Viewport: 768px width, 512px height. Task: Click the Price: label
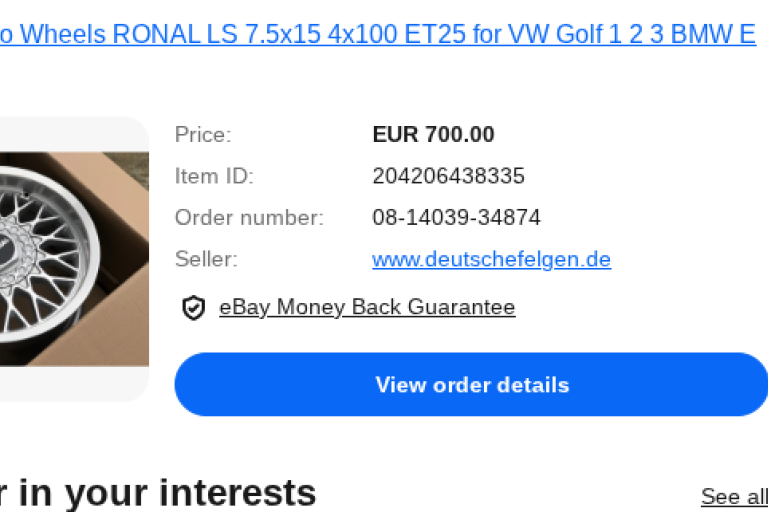(x=203, y=135)
